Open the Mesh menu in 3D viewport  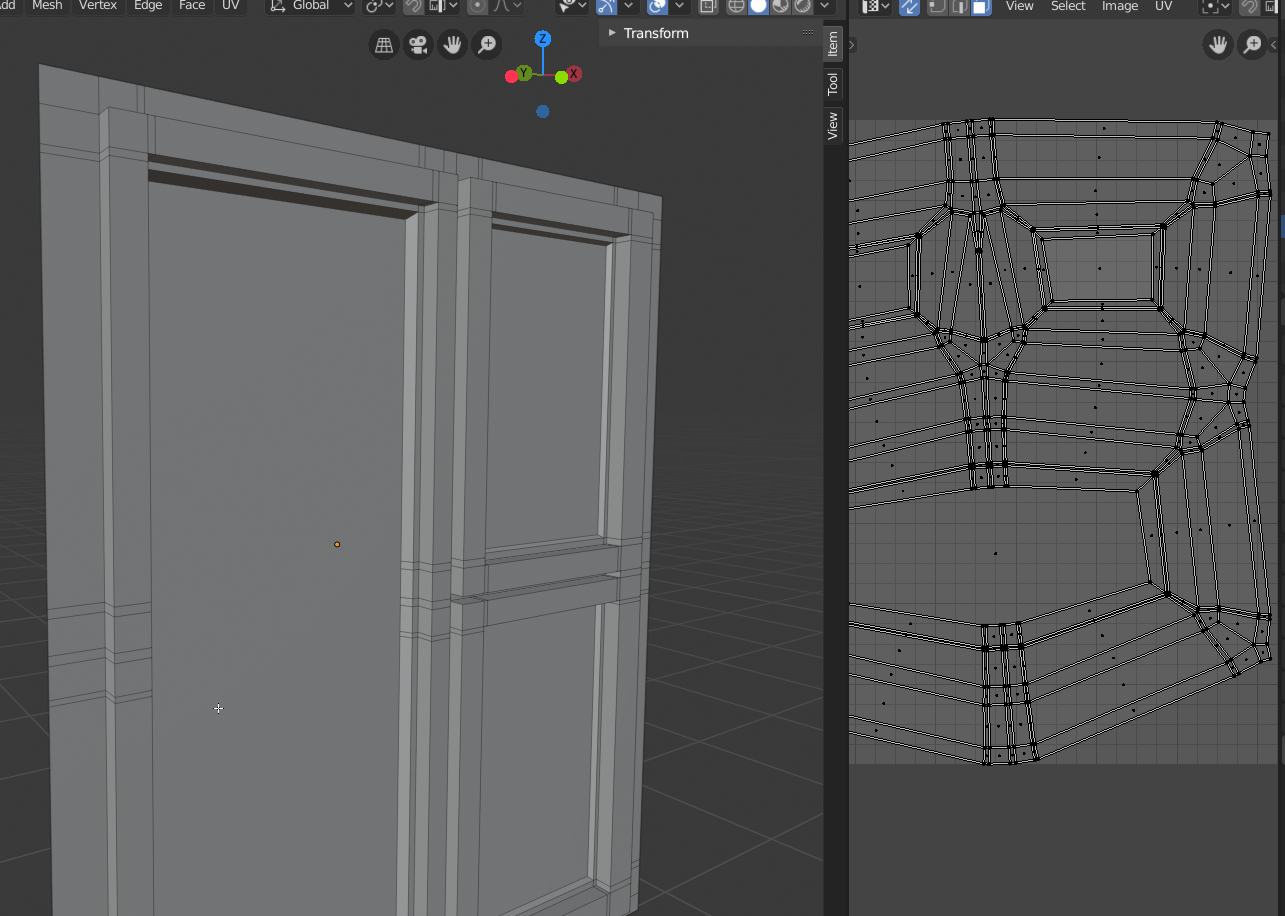(x=47, y=6)
